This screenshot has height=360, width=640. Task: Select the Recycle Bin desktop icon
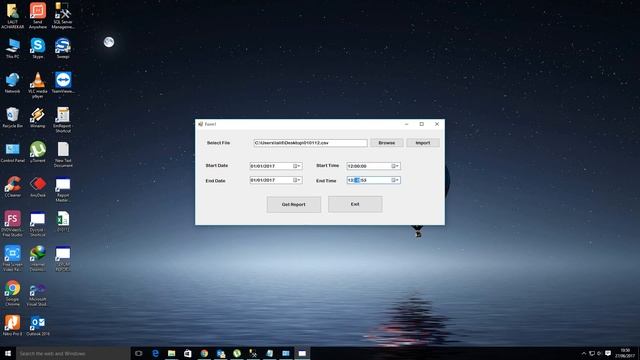pyautogui.click(x=12, y=118)
